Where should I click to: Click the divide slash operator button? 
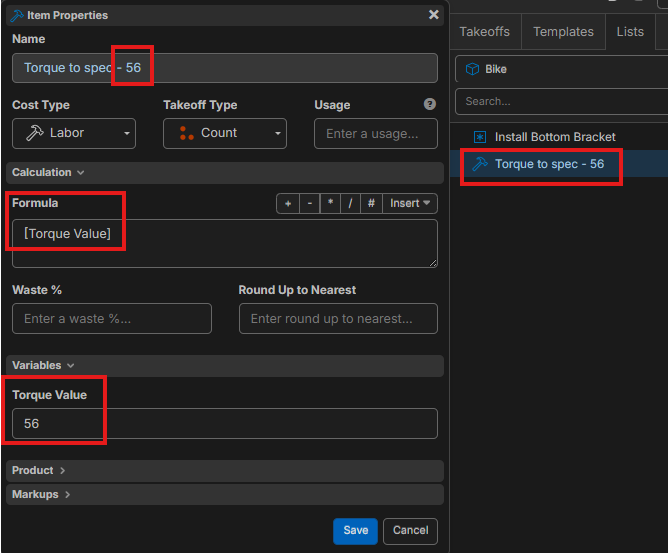(350, 203)
